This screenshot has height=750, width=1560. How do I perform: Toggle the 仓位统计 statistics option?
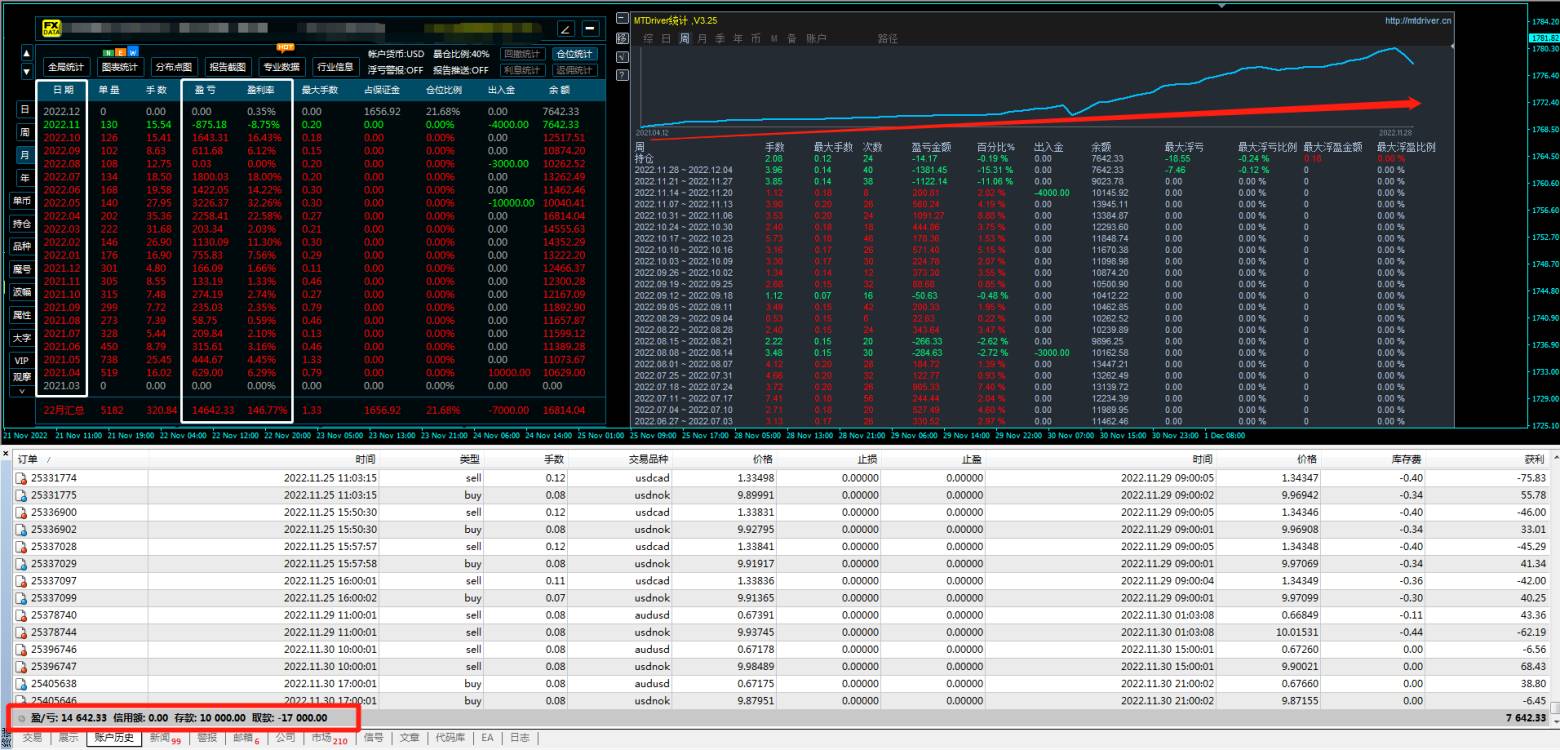pyautogui.click(x=574, y=54)
